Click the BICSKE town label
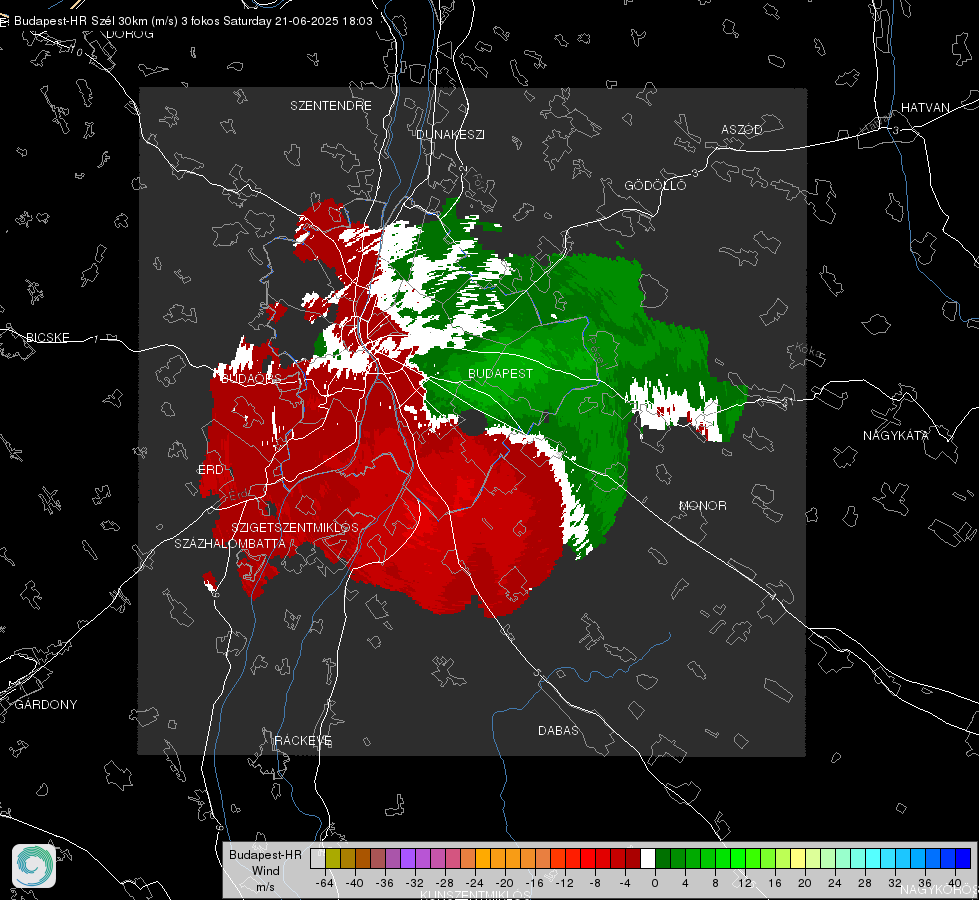 point(47,337)
